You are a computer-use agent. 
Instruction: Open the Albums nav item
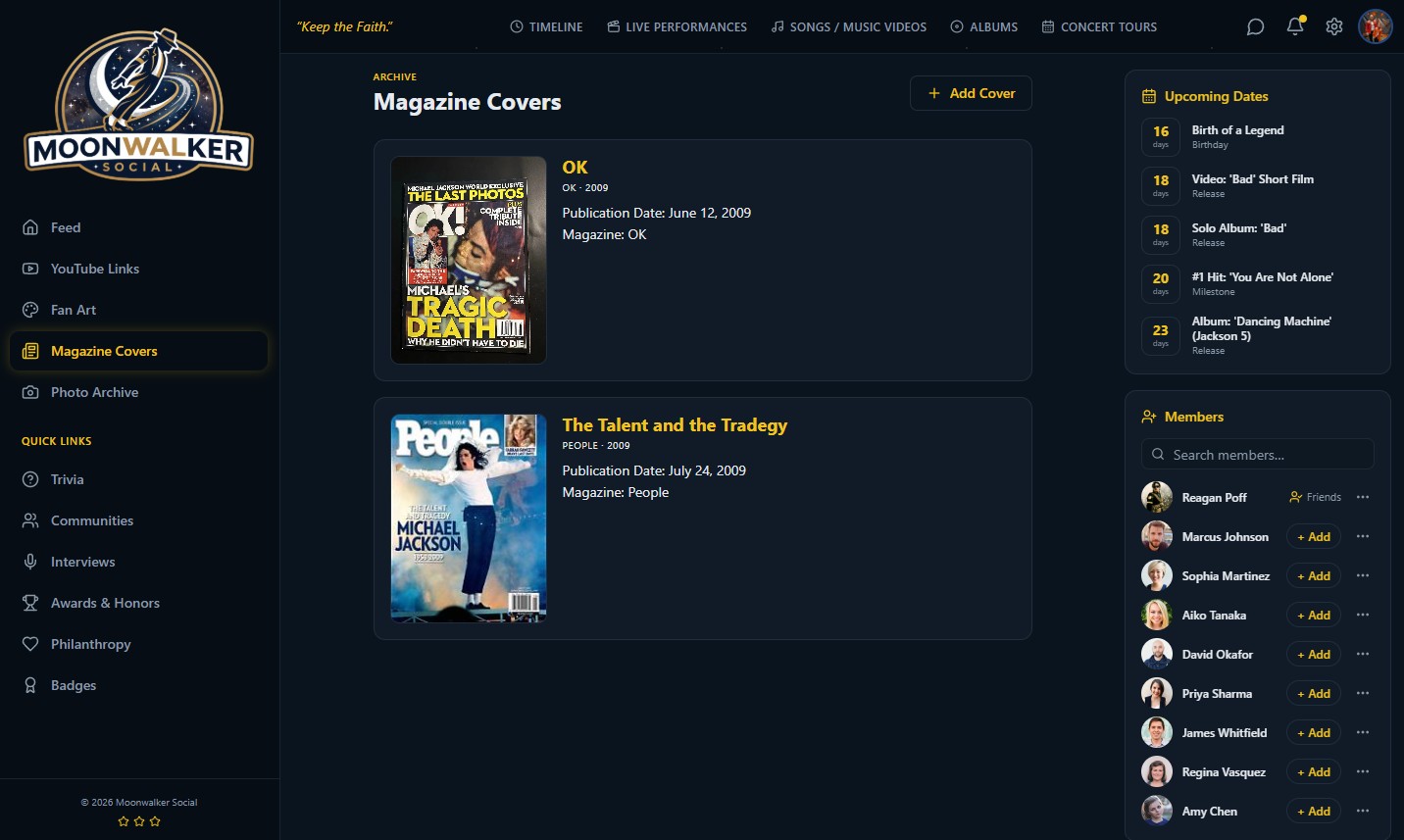(x=983, y=26)
